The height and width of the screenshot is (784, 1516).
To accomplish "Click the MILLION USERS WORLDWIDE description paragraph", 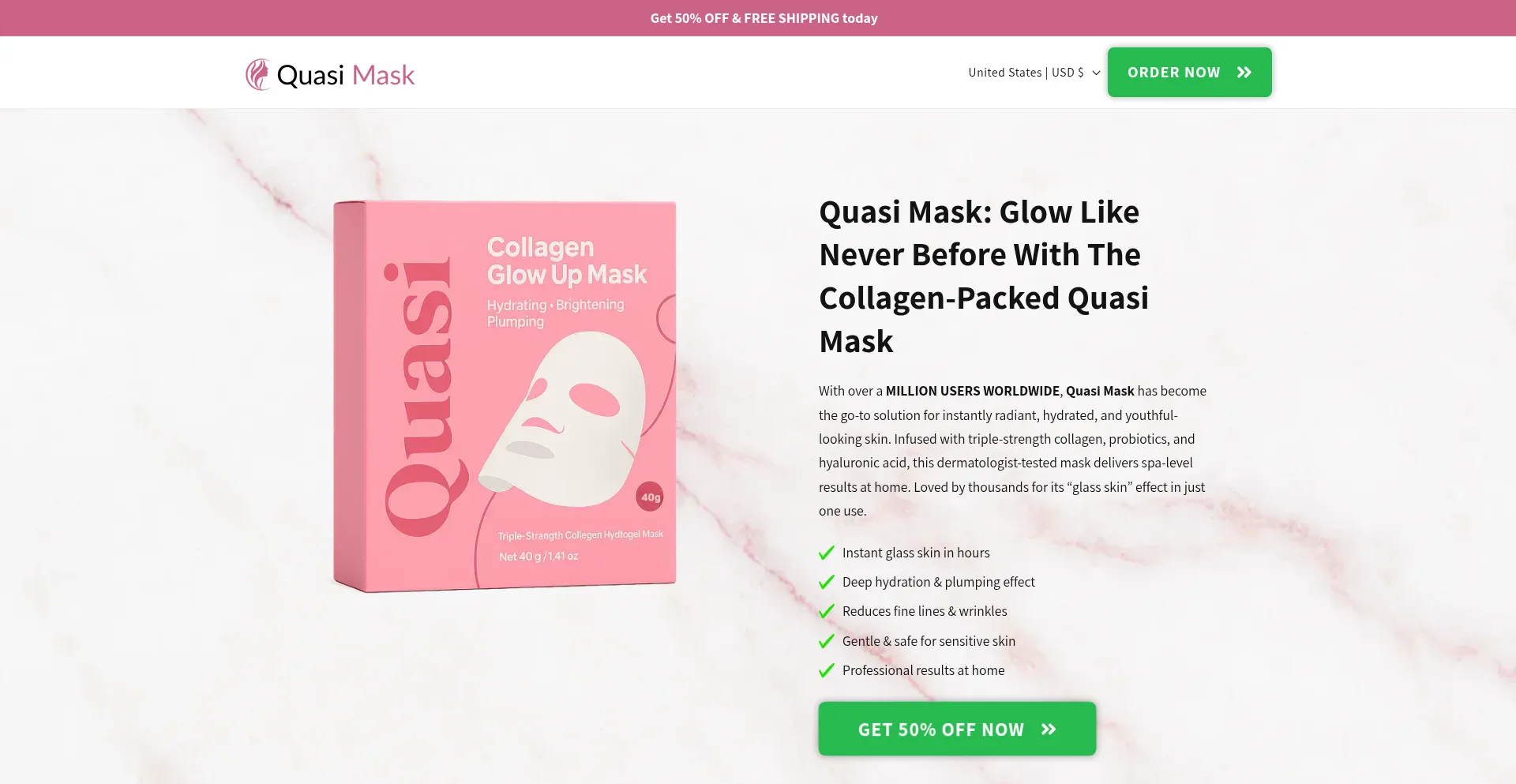I will 1013,451.
